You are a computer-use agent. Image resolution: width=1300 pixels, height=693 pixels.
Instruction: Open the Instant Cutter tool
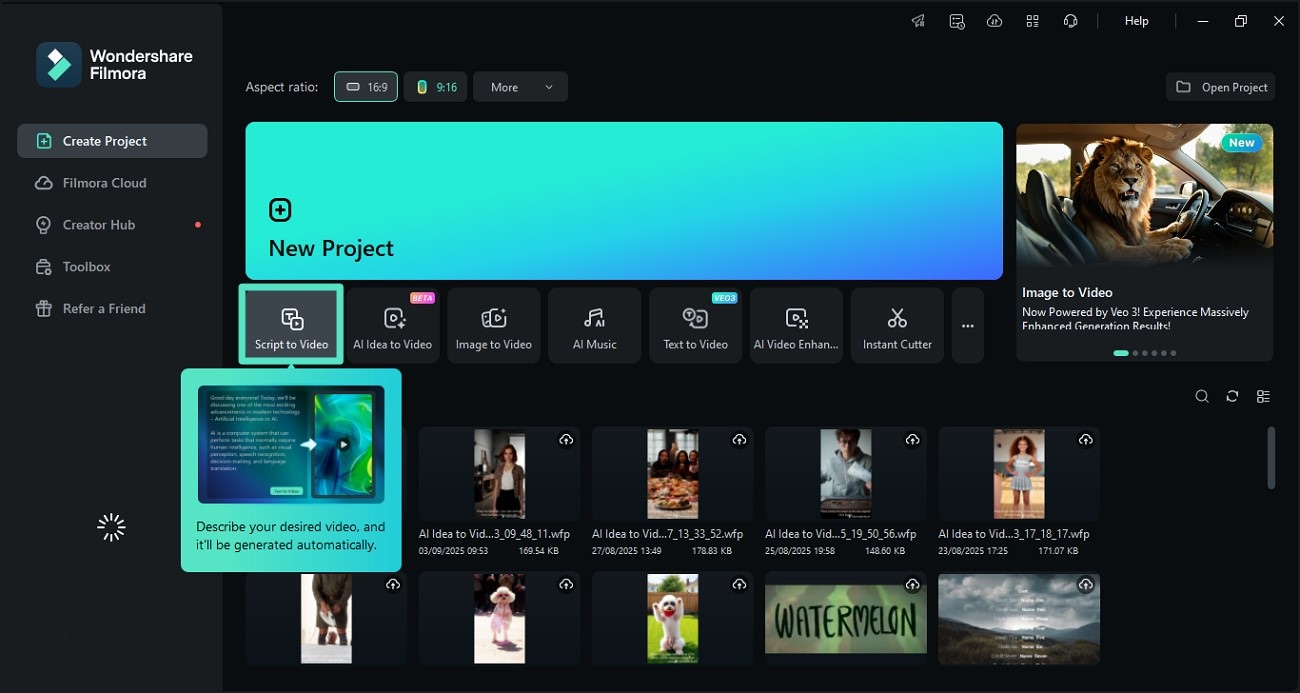click(897, 325)
